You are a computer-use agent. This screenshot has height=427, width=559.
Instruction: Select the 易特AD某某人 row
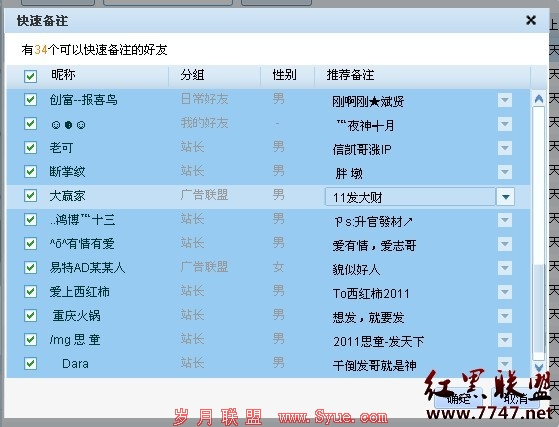point(268,268)
